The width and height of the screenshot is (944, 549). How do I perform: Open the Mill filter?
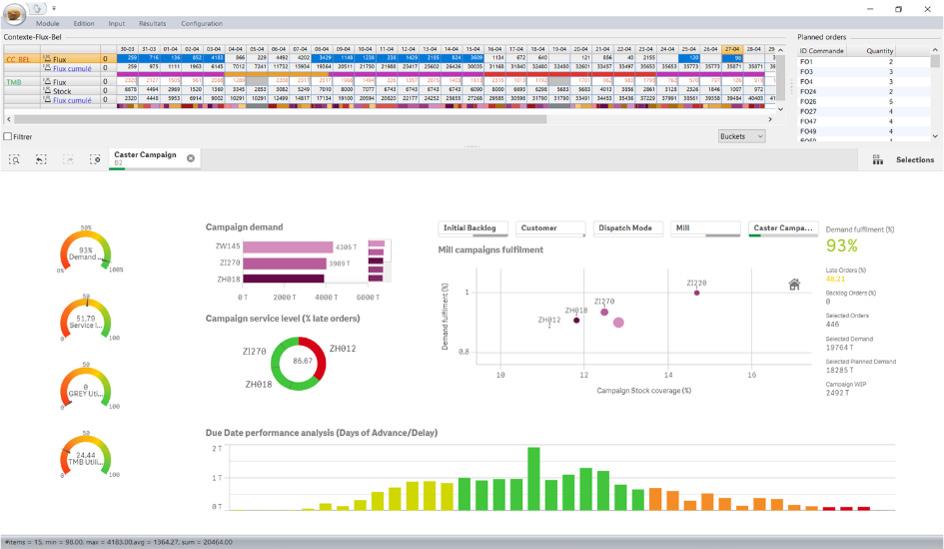706,228
